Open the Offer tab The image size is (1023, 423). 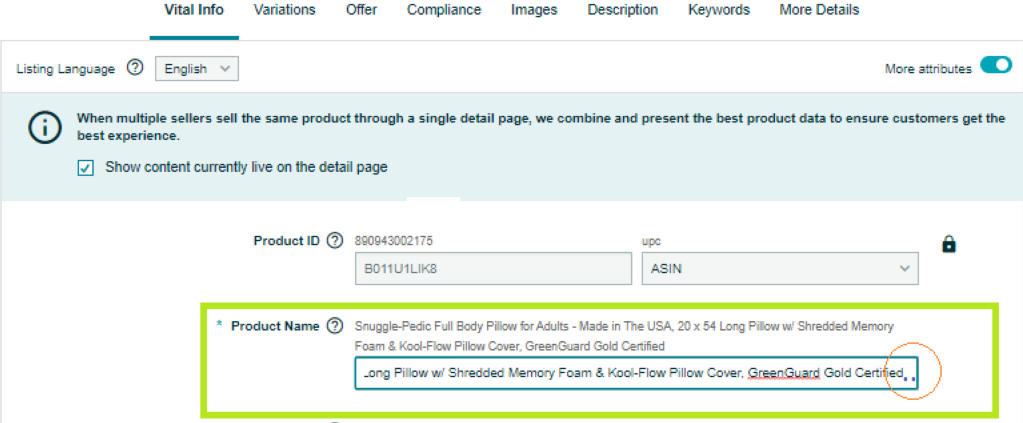[x=361, y=10]
